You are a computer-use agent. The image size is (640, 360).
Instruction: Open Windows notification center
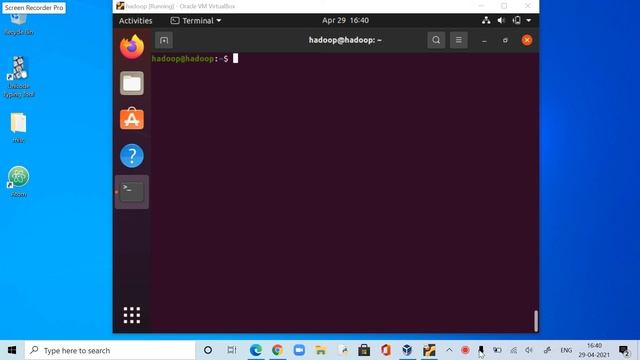click(x=624, y=350)
